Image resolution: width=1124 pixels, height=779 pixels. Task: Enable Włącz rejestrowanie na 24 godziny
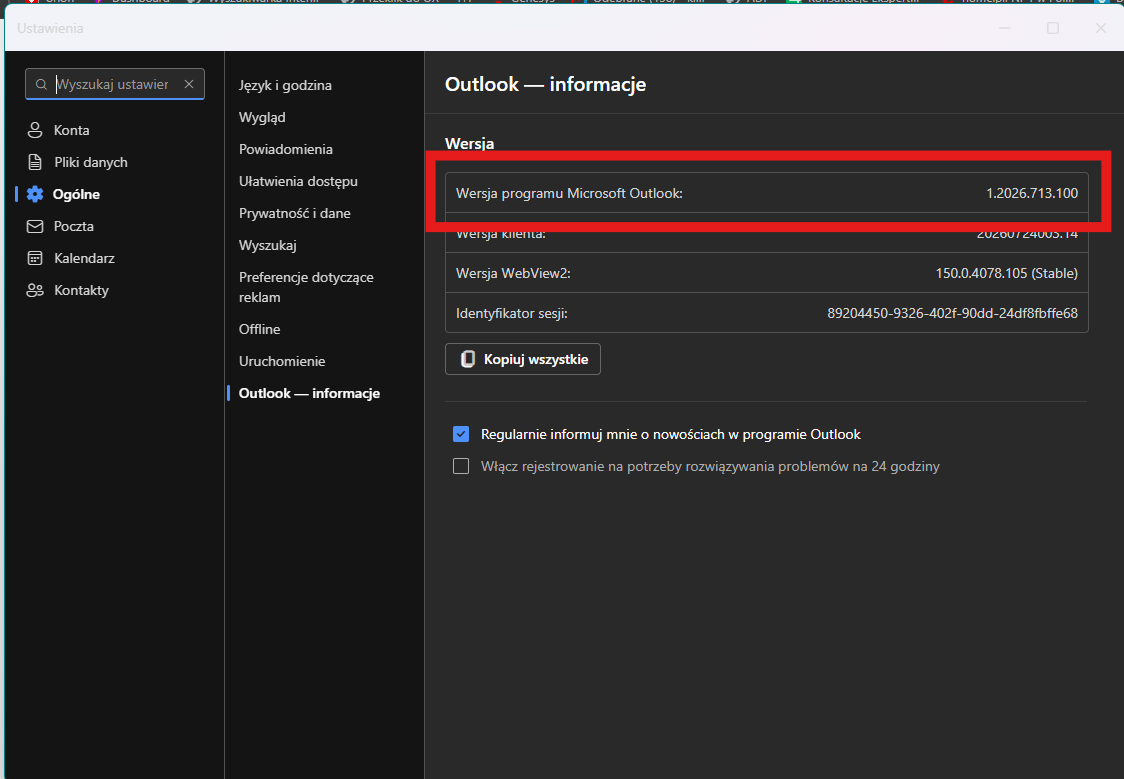[461, 467]
